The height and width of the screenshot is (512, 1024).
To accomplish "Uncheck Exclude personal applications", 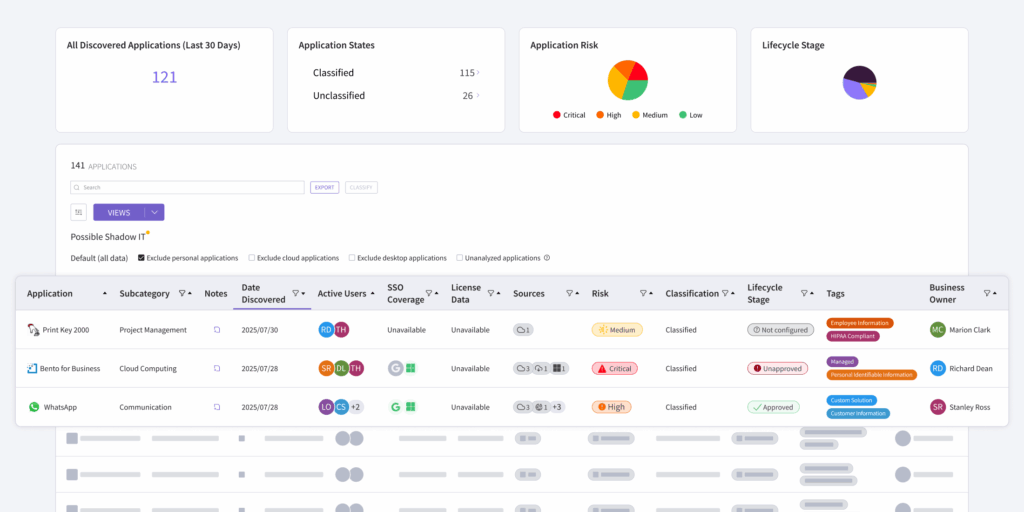I will tap(141, 258).
